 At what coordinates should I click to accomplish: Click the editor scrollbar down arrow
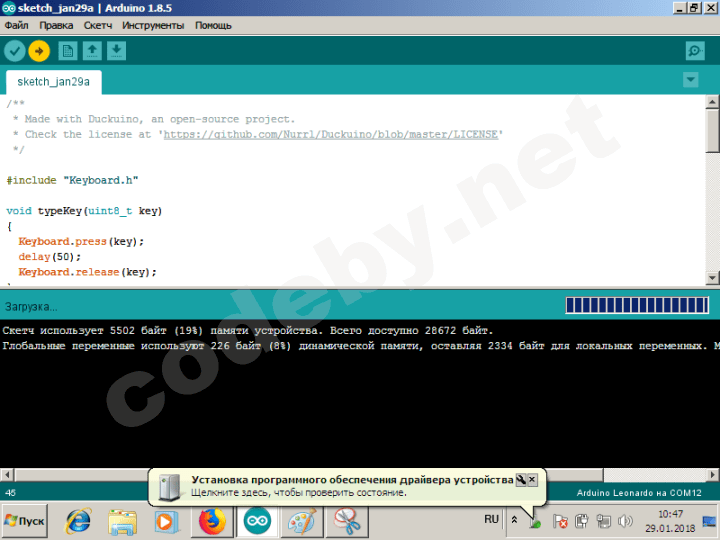point(712,278)
